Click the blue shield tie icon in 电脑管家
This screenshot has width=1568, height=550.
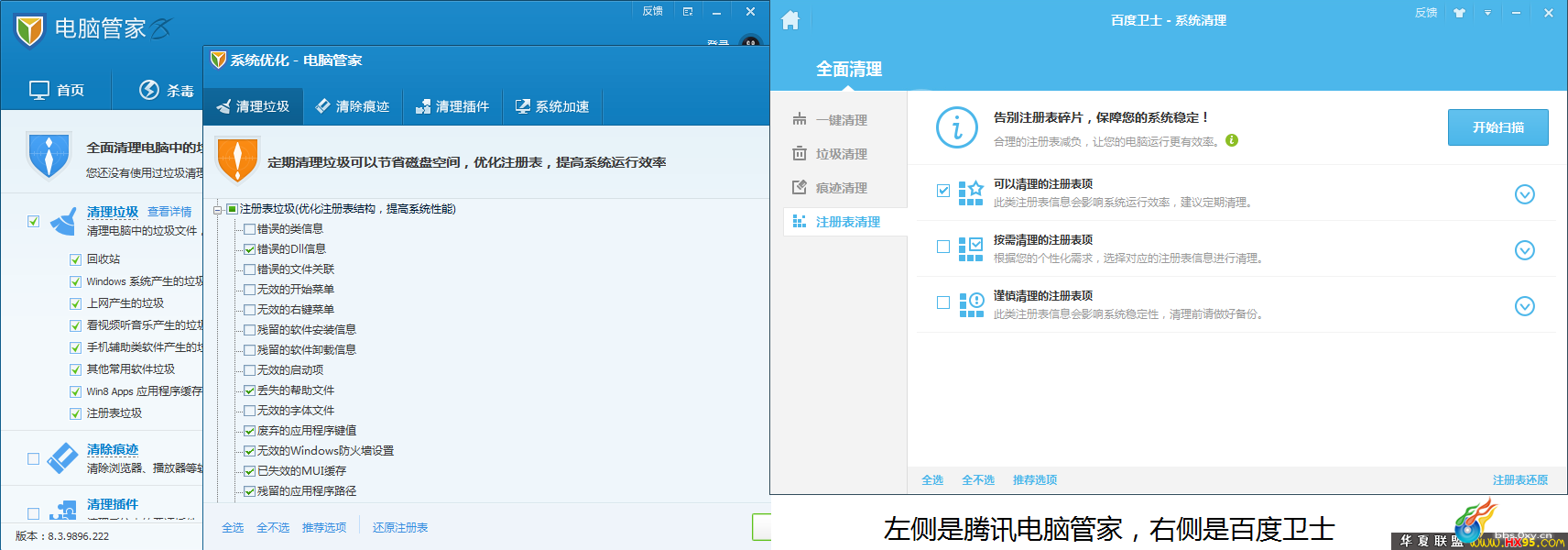(x=49, y=155)
